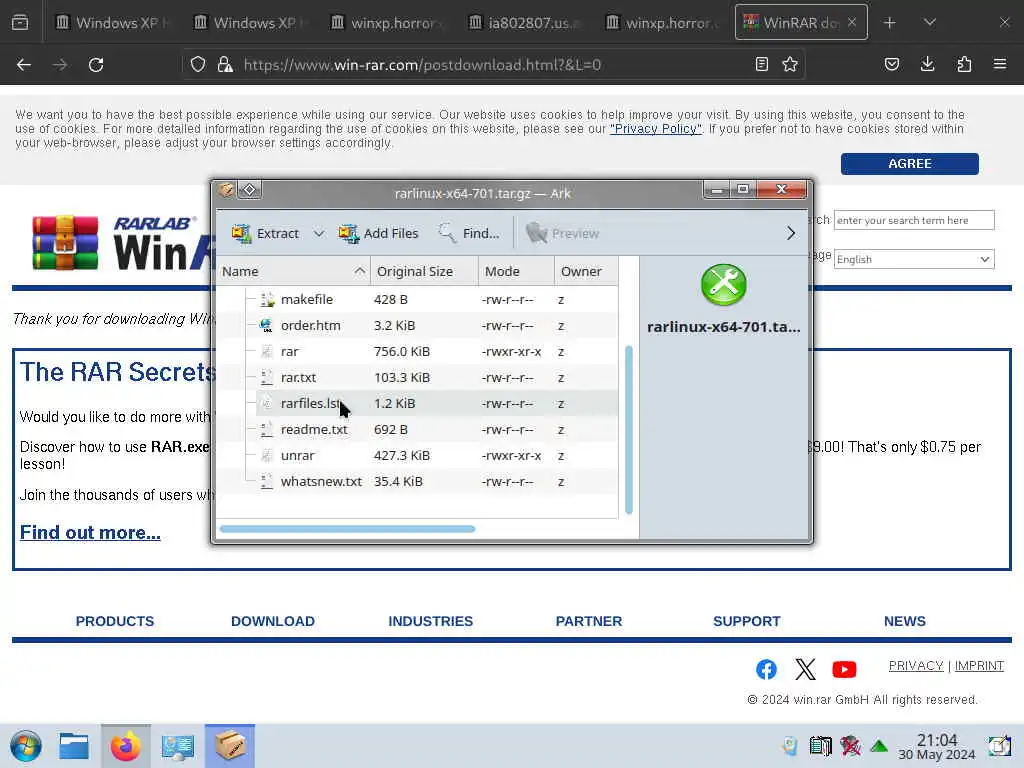1024x768 pixels.
Task: Select the makefile file icon
Action: coord(267,300)
